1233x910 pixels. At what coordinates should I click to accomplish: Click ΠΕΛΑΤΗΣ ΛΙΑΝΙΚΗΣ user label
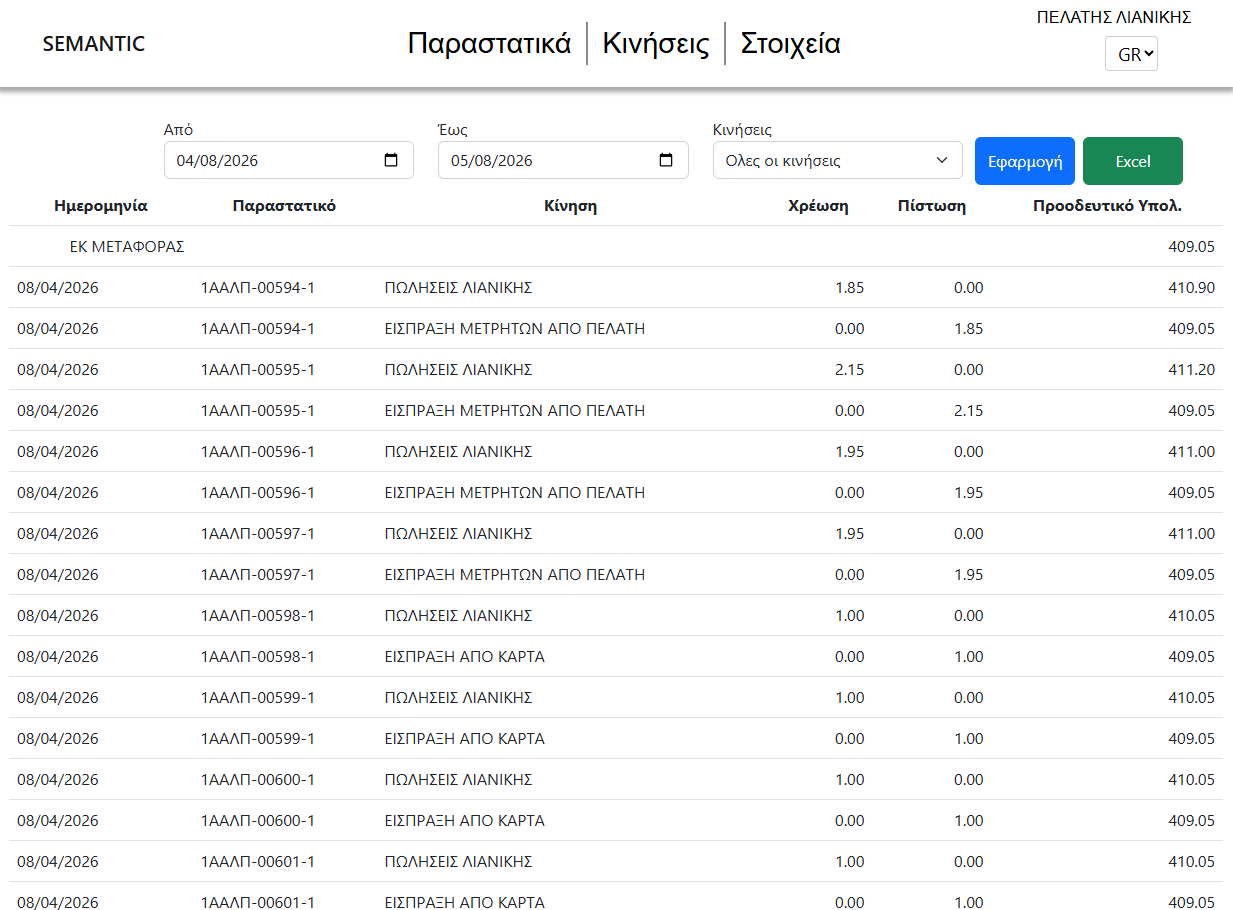(1114, 17)
